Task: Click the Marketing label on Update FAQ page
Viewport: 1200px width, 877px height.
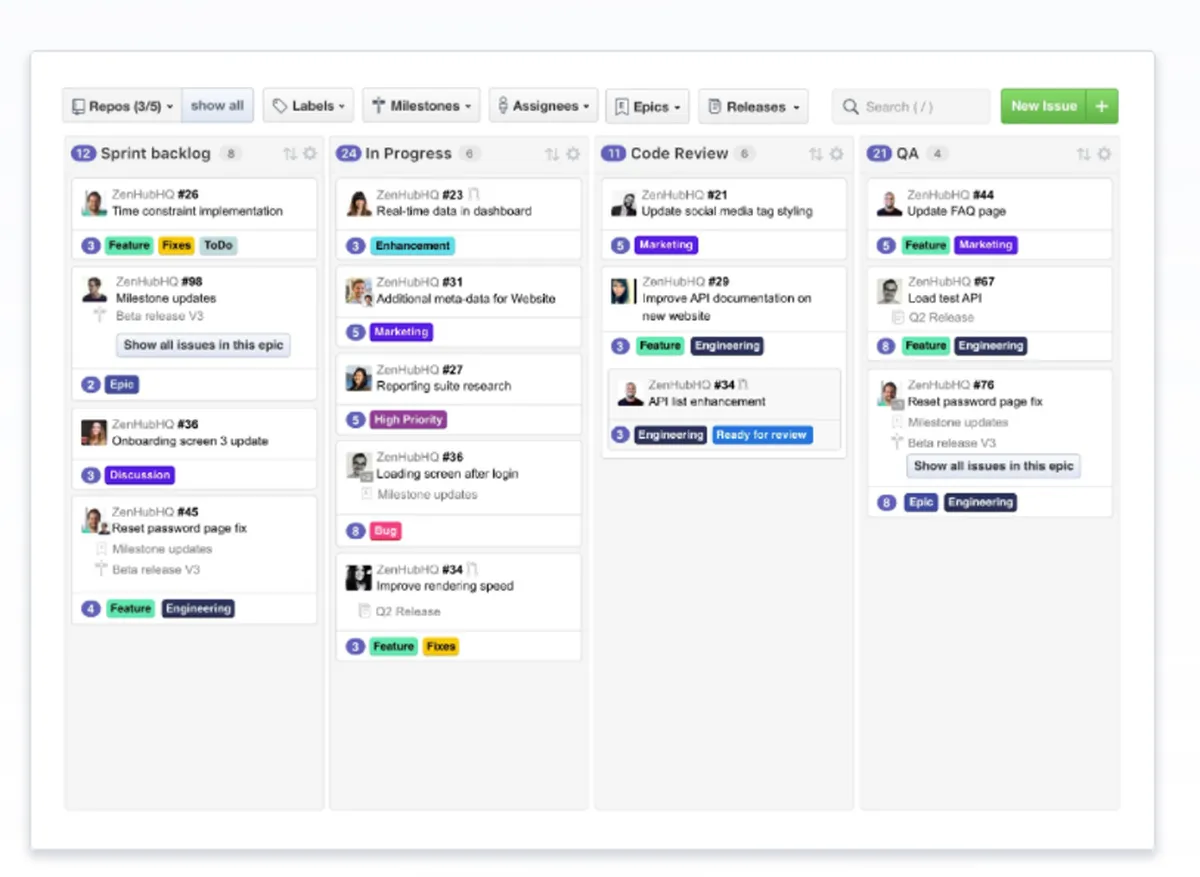Action: 986,245
